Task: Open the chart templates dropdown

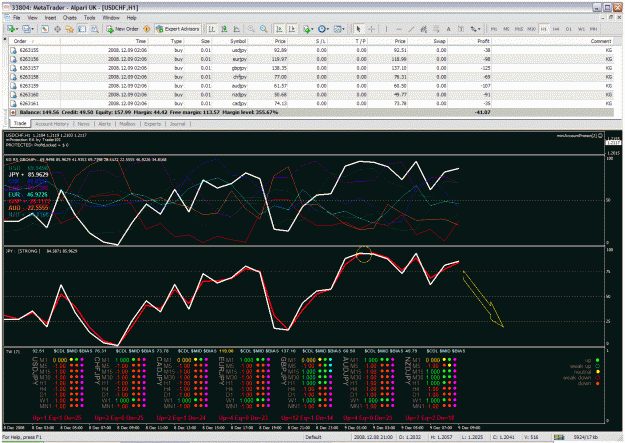Action: click(344, 29)
